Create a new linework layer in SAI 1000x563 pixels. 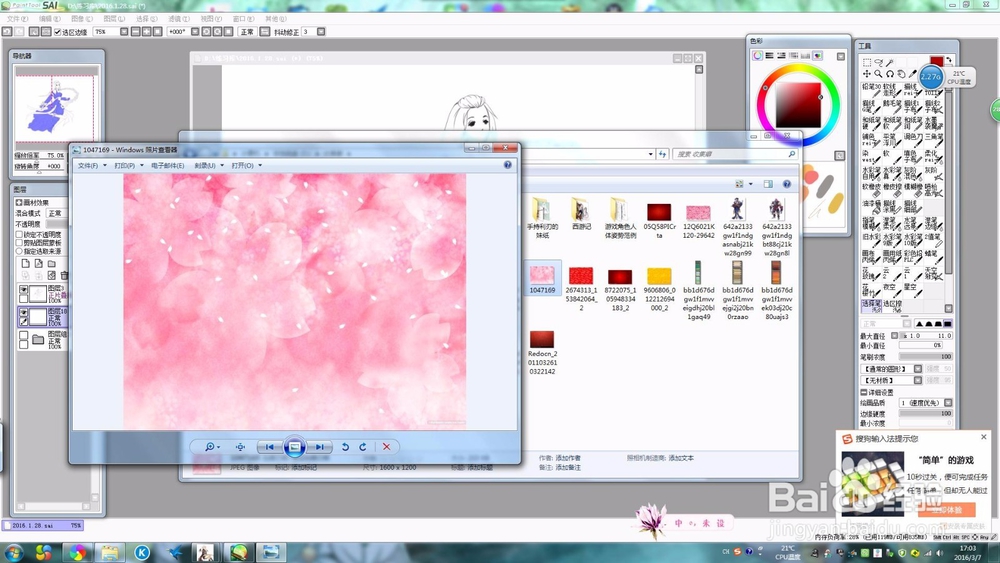[x=38, y=263]
